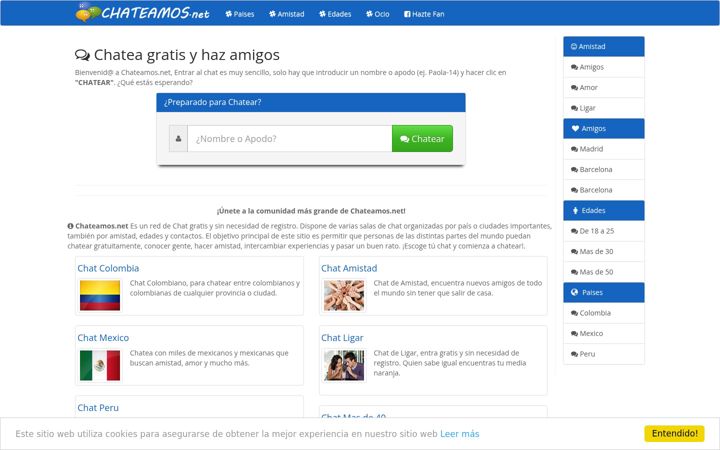Open De 18 a 25 chat
Viewport: 720px width, 450px height.
coord(604,231)
